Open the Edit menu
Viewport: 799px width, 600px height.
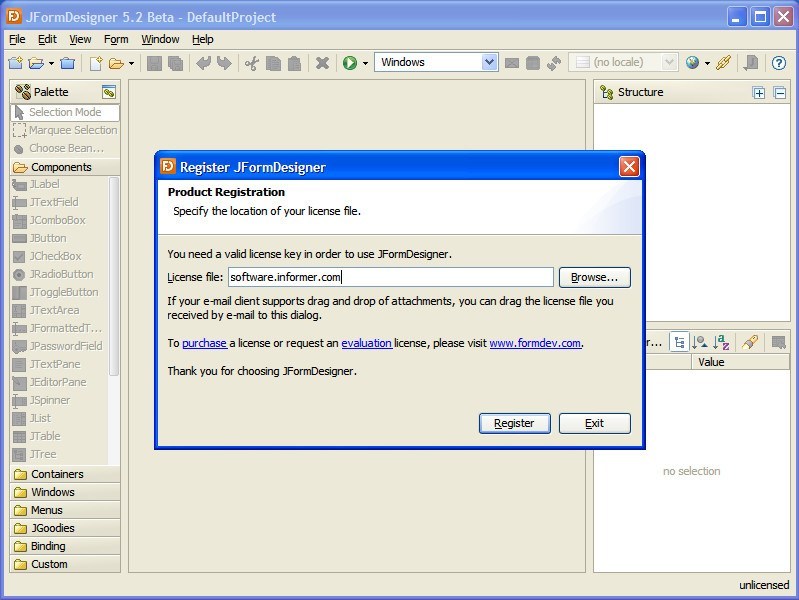47,39
